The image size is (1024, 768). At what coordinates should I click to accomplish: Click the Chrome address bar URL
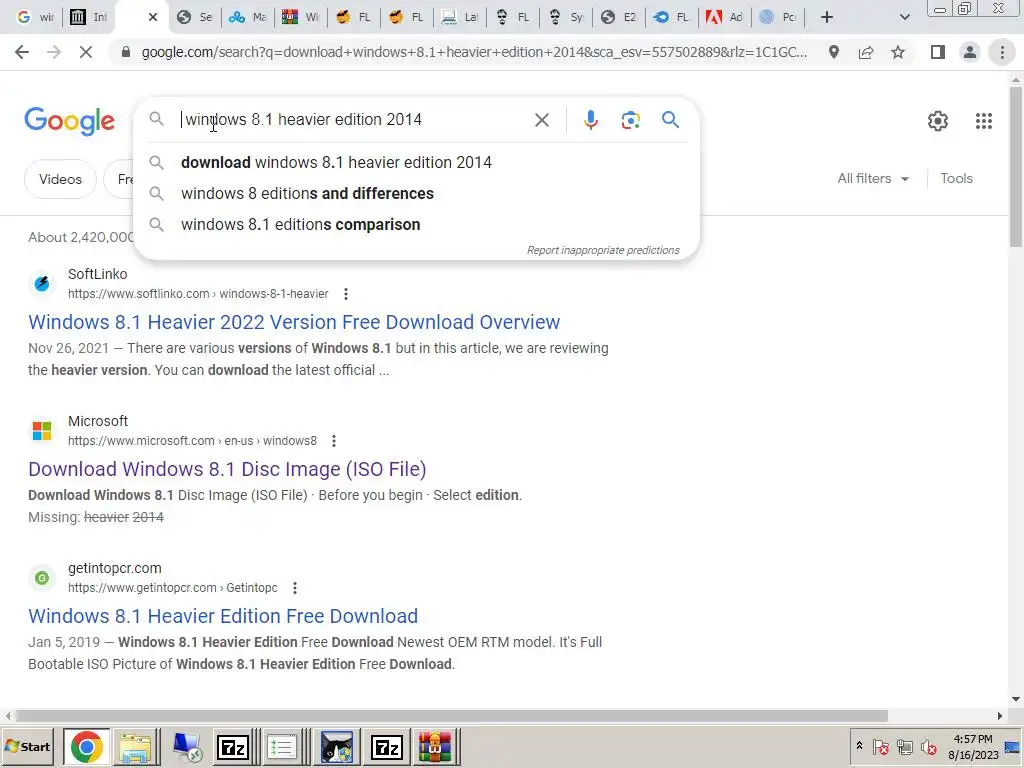click(474, 52)
